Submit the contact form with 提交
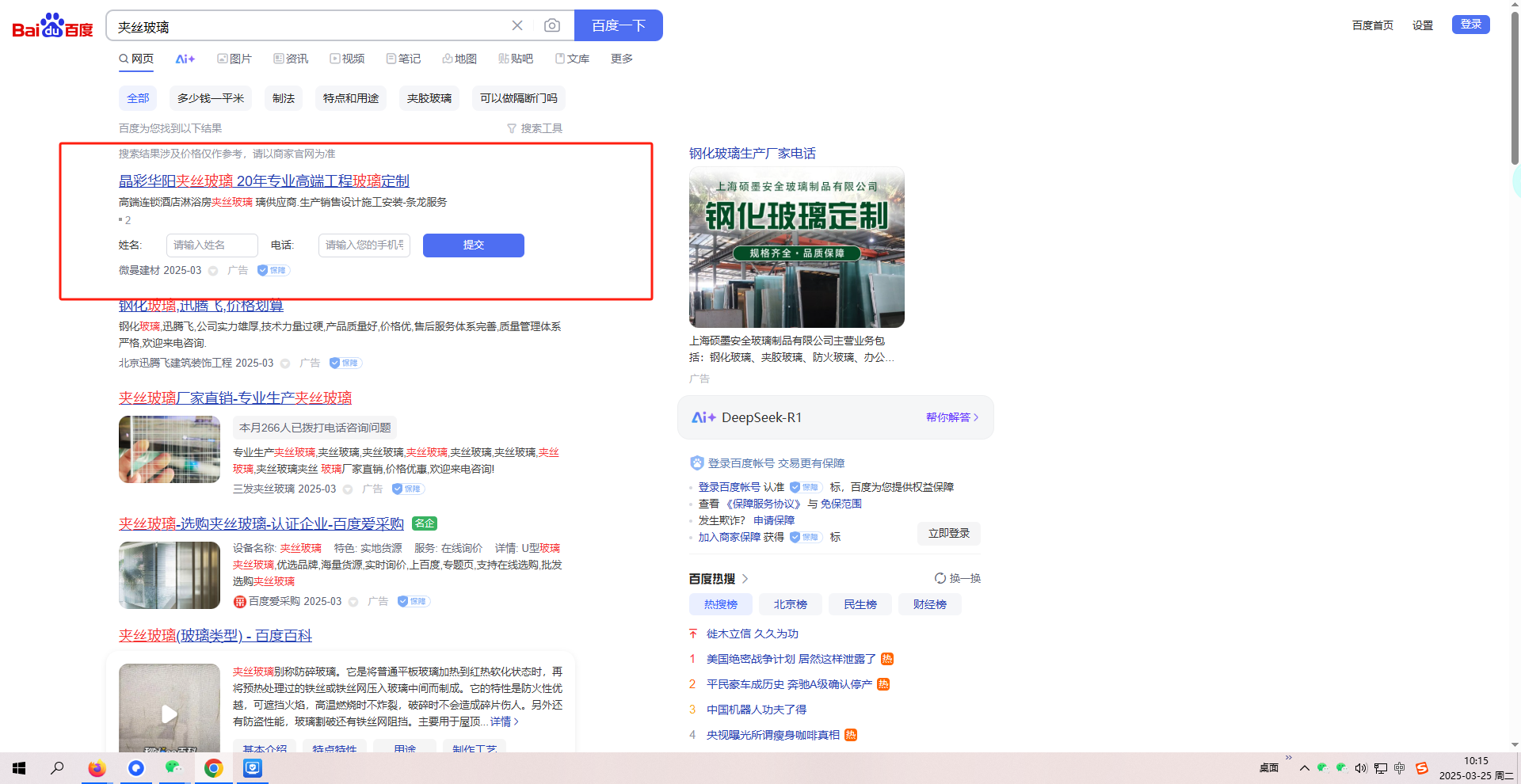Screen dimensions: 1521x784 [474, 245]
